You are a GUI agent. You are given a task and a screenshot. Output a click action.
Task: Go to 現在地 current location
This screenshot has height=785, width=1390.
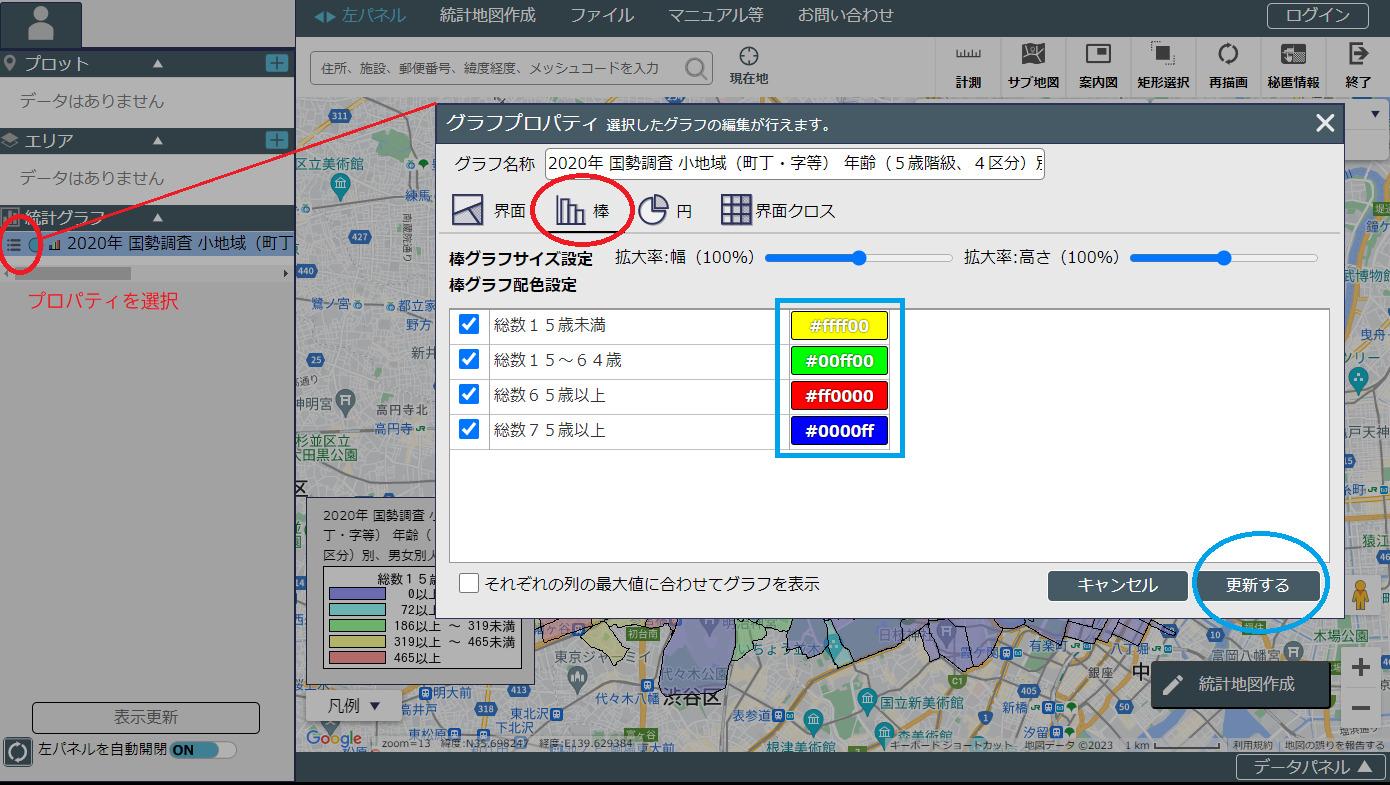pos(748,66)
